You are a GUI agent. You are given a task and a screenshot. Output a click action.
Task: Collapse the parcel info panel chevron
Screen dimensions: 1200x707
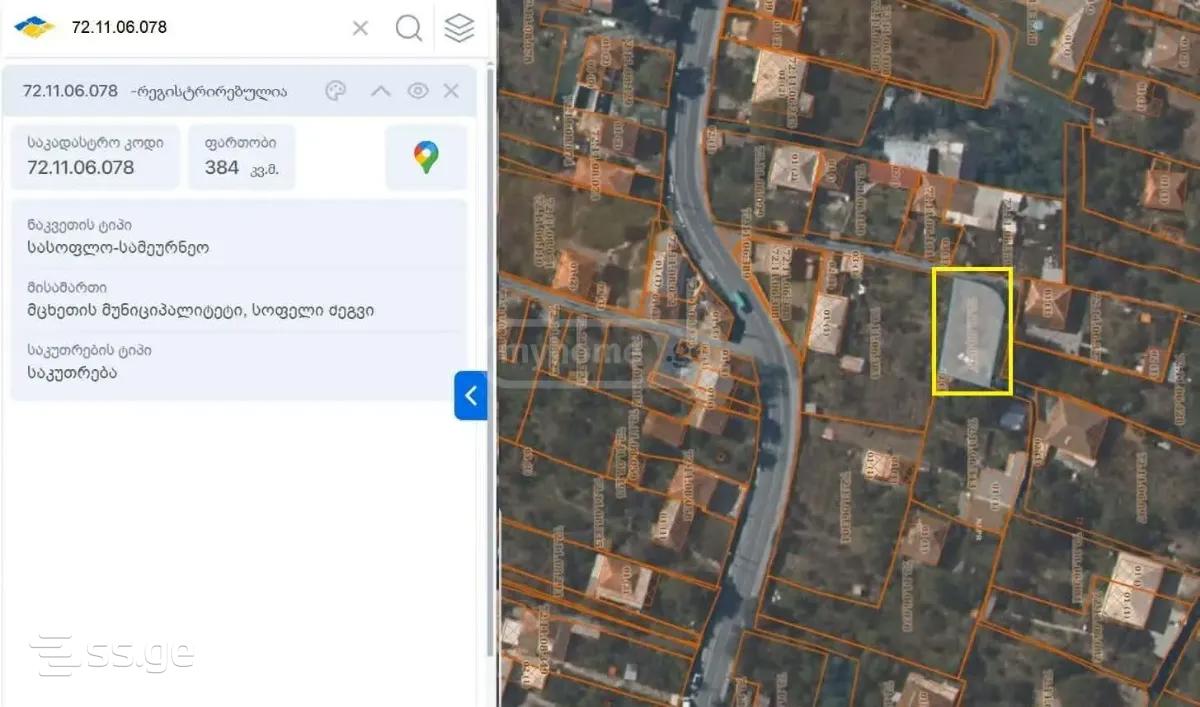point(380,91)
